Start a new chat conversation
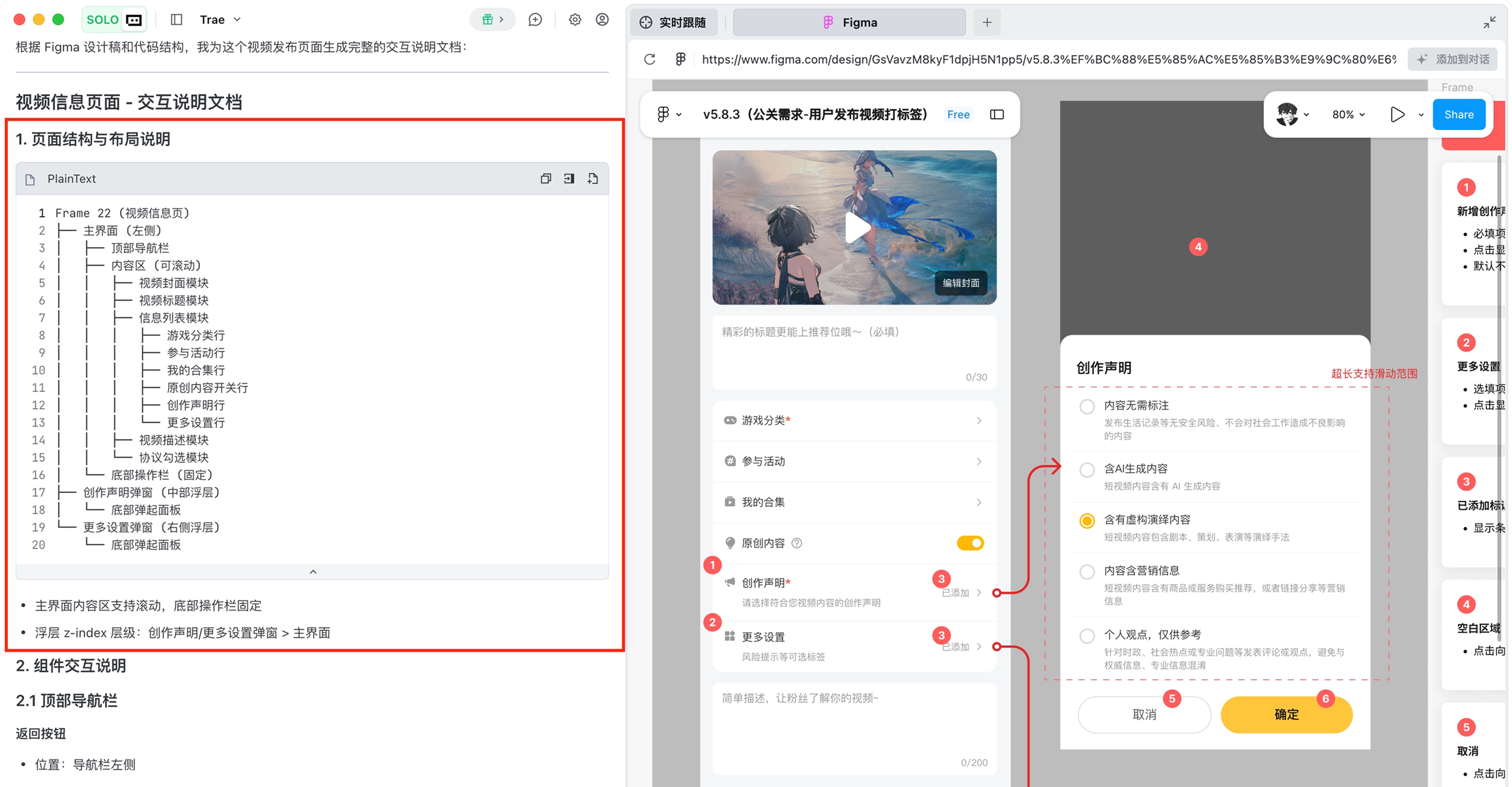This screenshot has height=787, width=1512. [x=535, y=20]
